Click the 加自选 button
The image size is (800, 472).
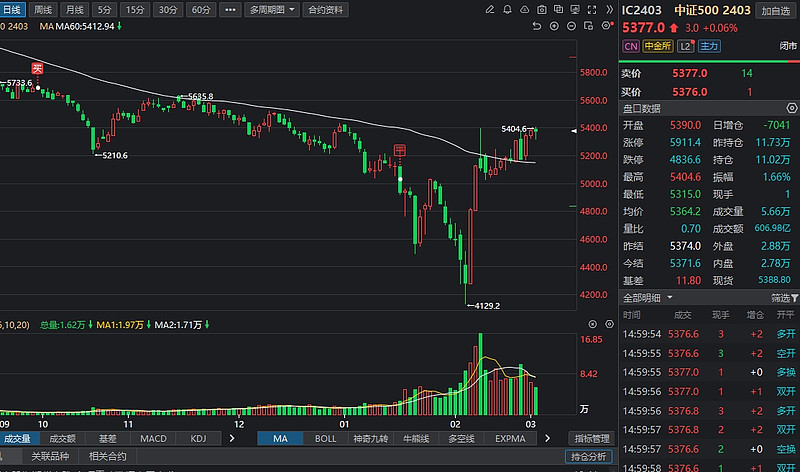coord(775,10)
